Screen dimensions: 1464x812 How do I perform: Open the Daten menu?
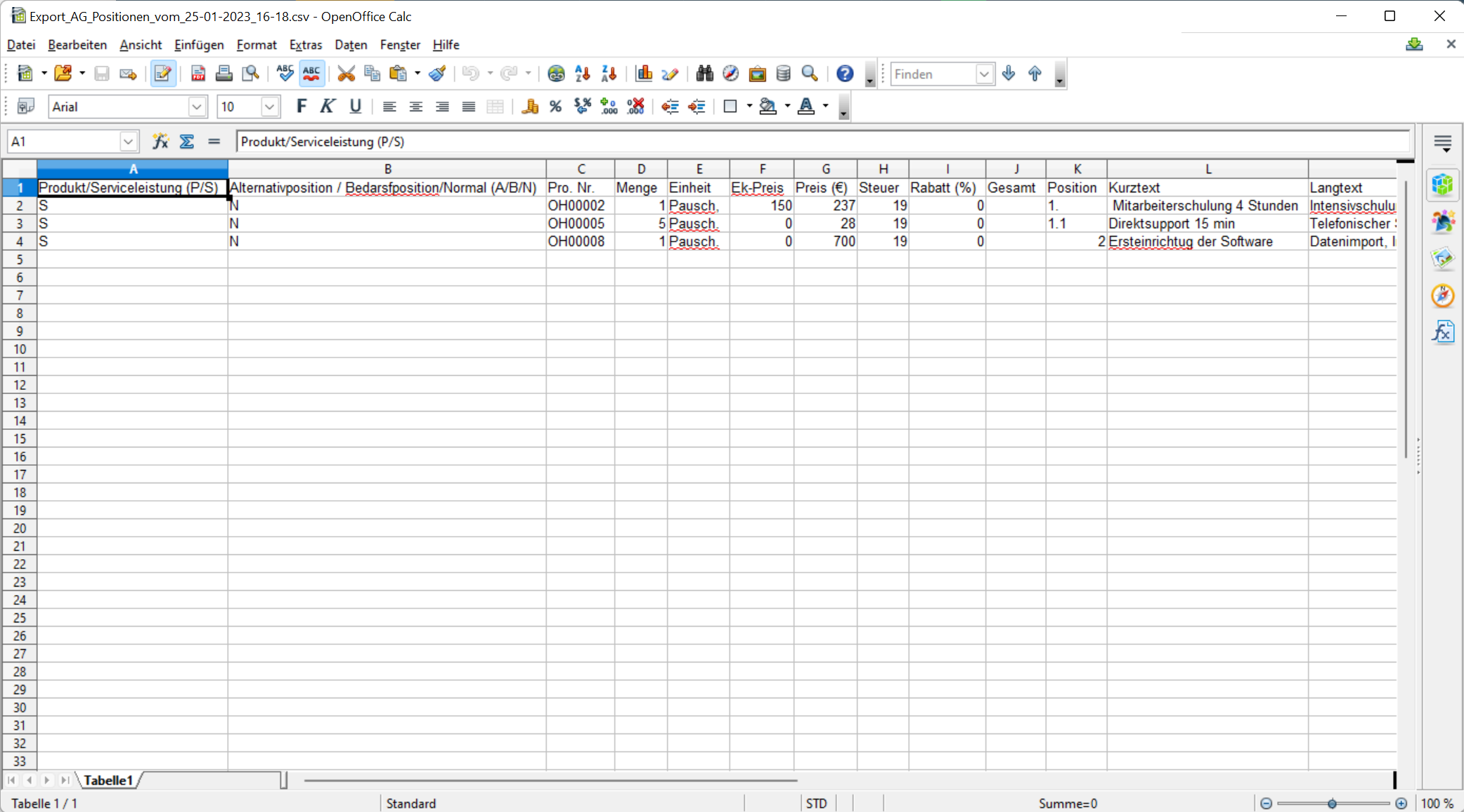pyautogui.click(x=351, y=45)
